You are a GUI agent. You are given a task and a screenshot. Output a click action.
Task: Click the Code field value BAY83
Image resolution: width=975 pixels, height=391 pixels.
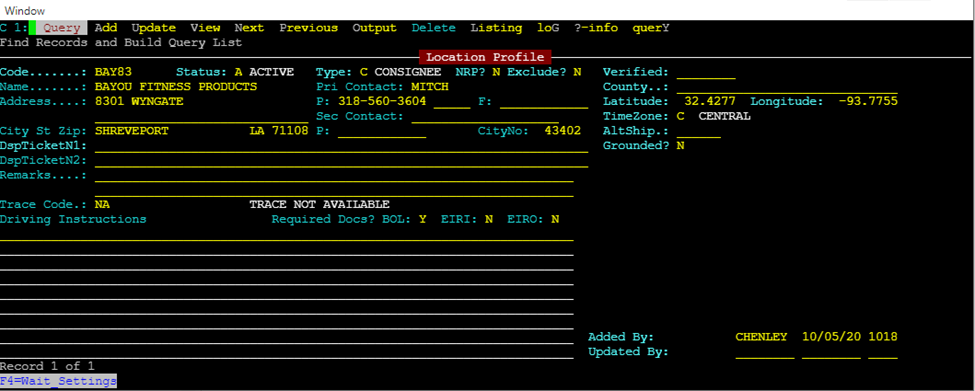click(113, 72)
